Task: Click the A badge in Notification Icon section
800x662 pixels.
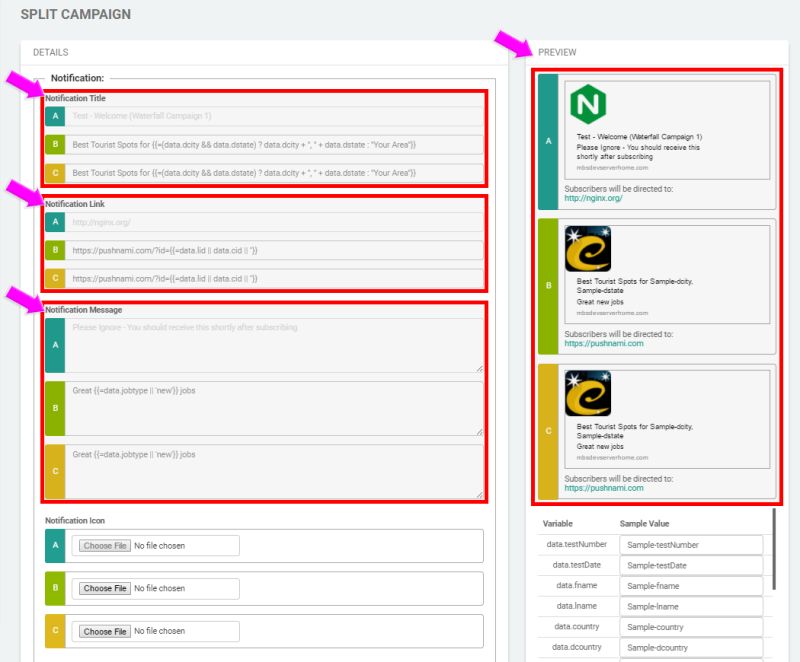Action: coord(54,545)
